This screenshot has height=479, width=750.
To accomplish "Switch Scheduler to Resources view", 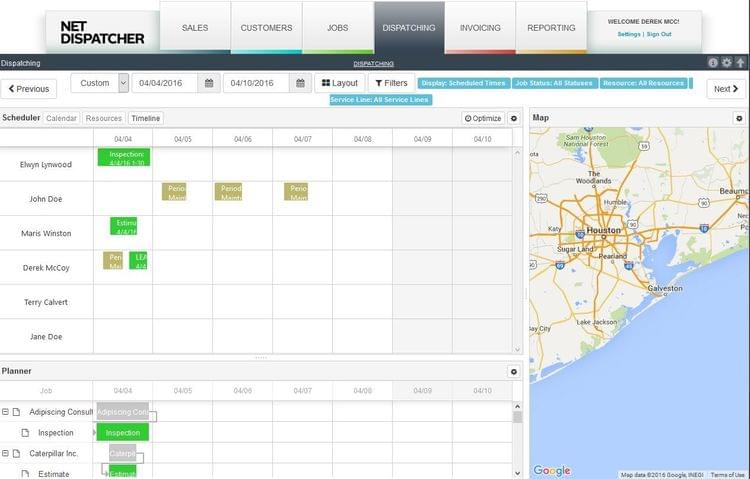I will (104, 118).
